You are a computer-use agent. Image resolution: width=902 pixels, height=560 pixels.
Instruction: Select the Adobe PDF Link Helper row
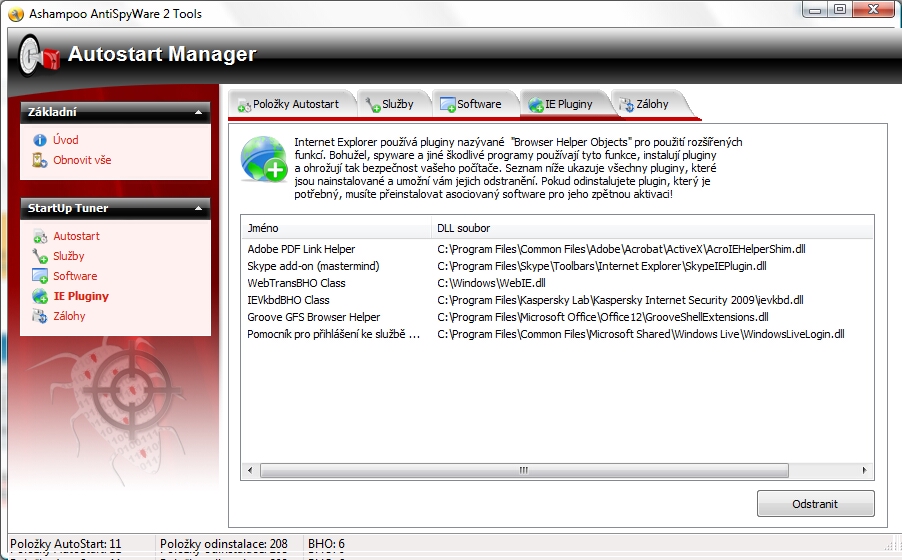(x=301, y=249)
